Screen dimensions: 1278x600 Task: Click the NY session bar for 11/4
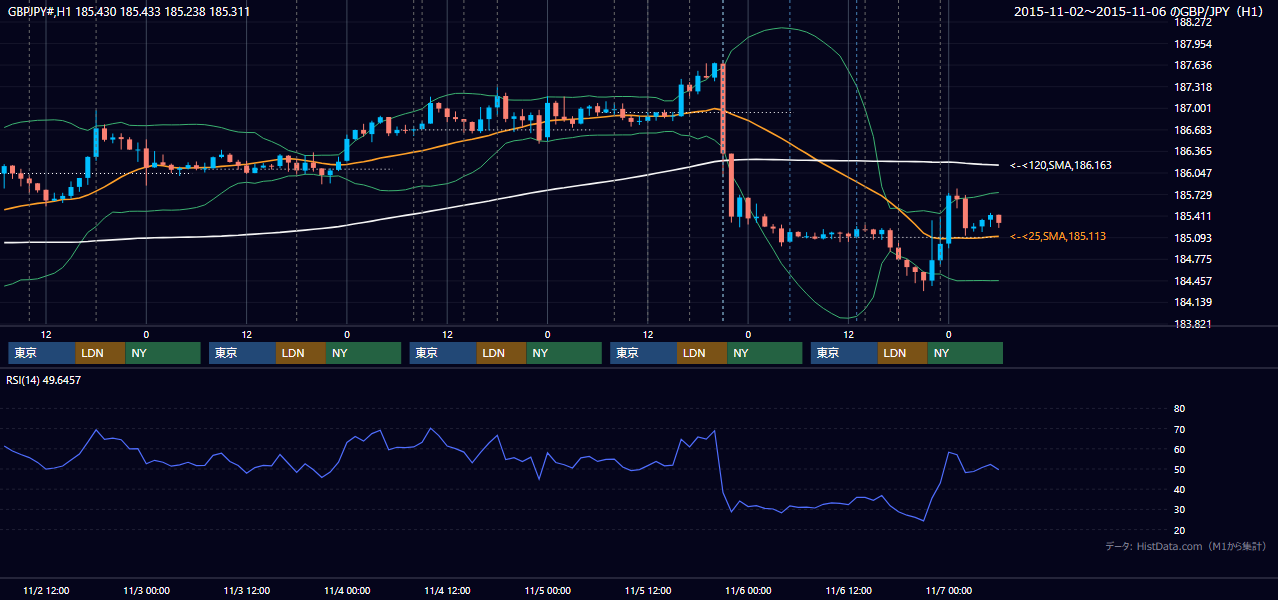click(x=564, y=353)
